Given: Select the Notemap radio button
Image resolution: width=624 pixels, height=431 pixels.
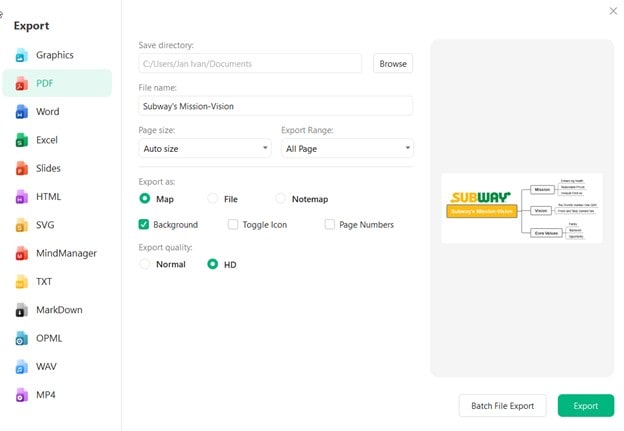Looking at the screenshot, I should point(281,198).
